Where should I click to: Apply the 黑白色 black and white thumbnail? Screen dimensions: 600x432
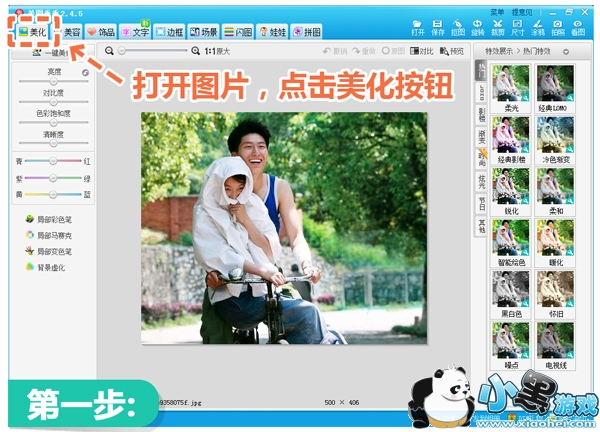click(x=511, y=295)
